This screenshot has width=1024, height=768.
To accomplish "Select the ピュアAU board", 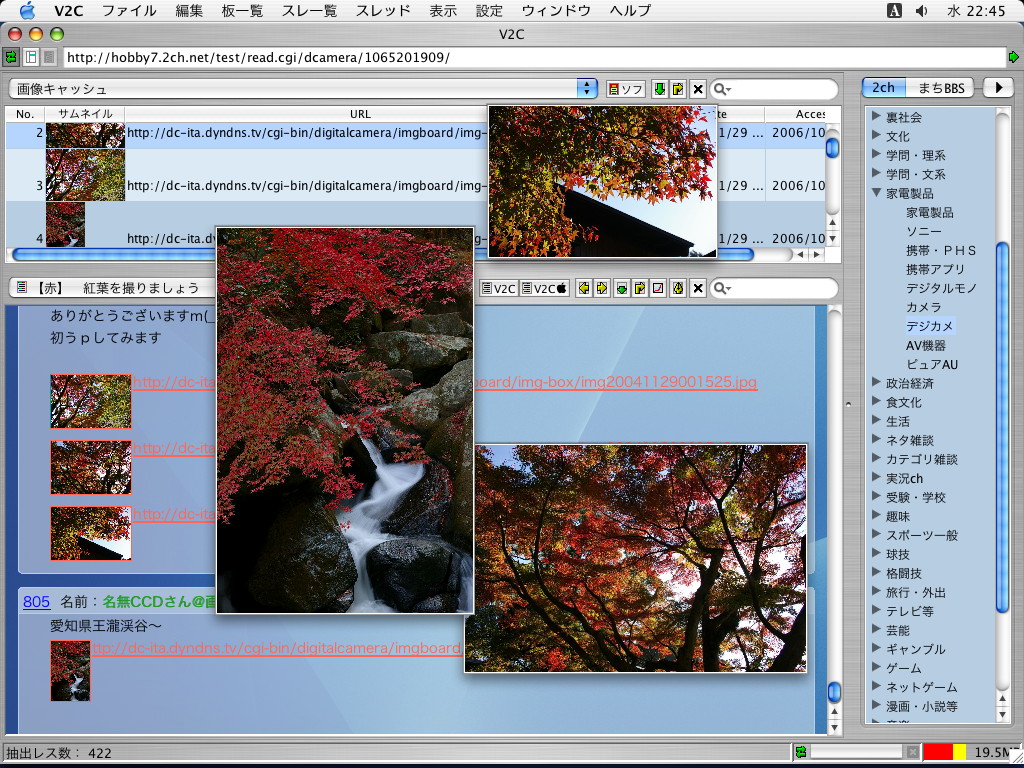I will pos(932,364).
